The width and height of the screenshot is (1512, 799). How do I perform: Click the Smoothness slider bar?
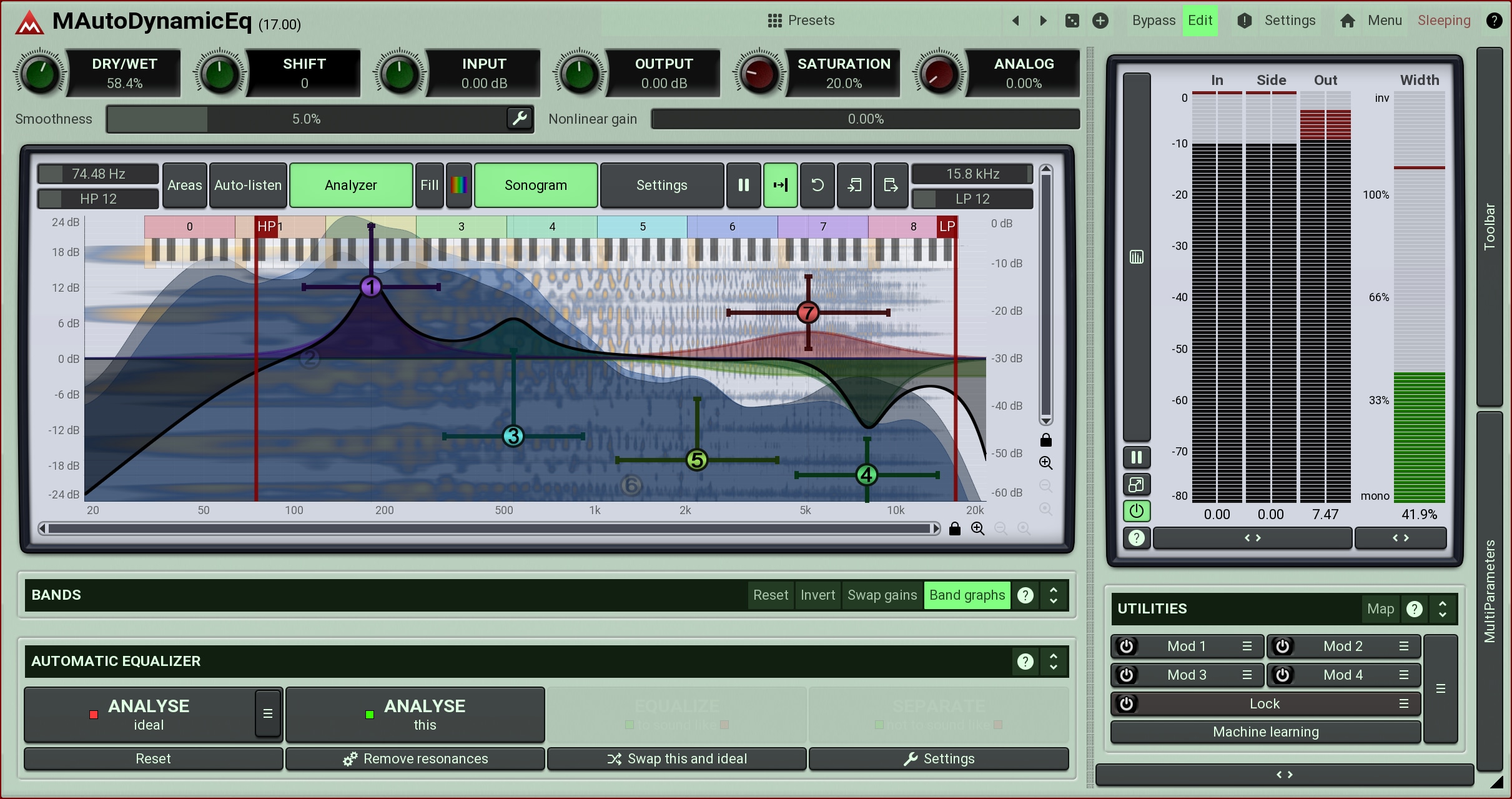coord(306,119)
